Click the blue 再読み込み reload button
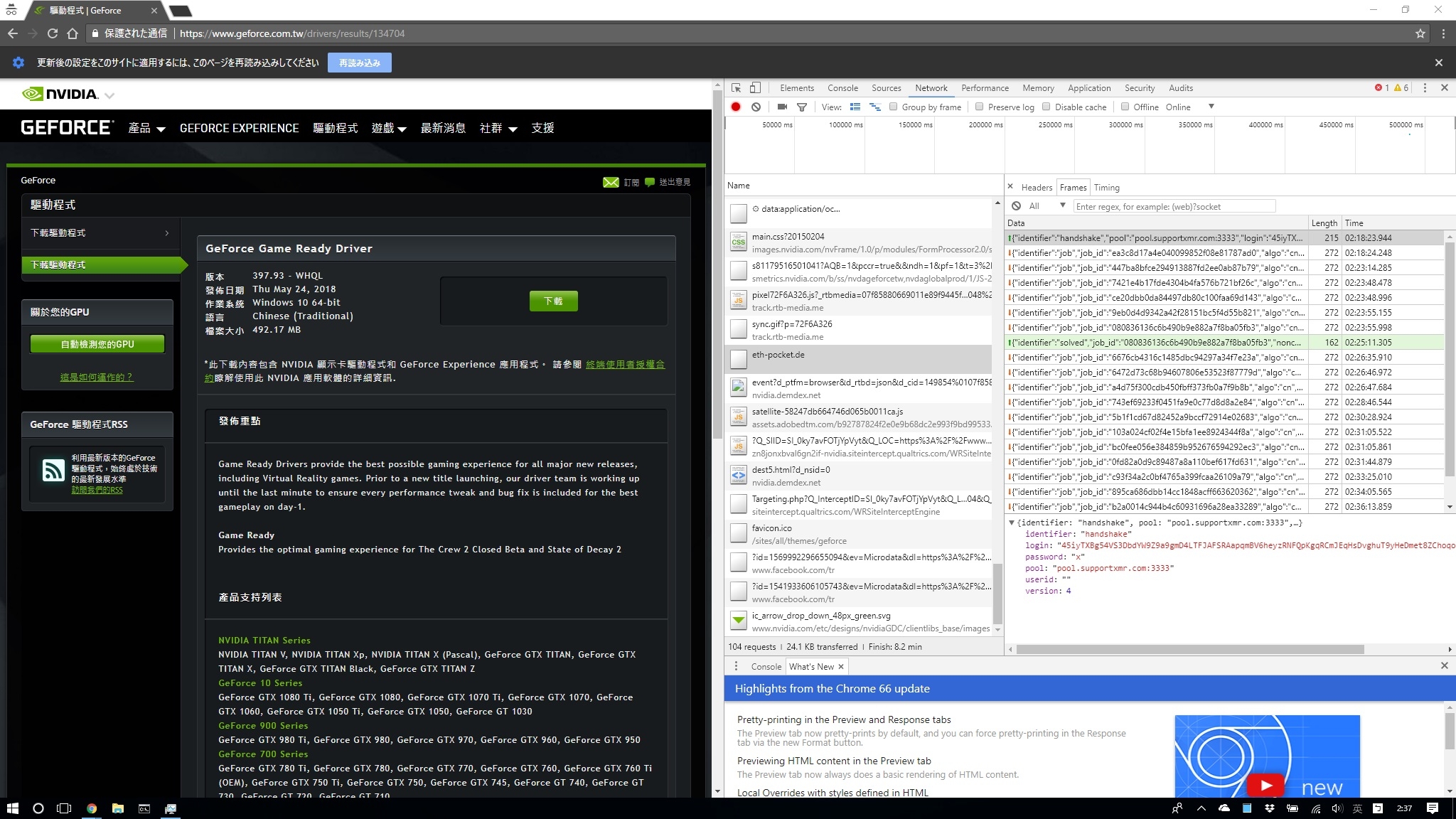This screenshot has height=819, width=1456. pos(360,63)
